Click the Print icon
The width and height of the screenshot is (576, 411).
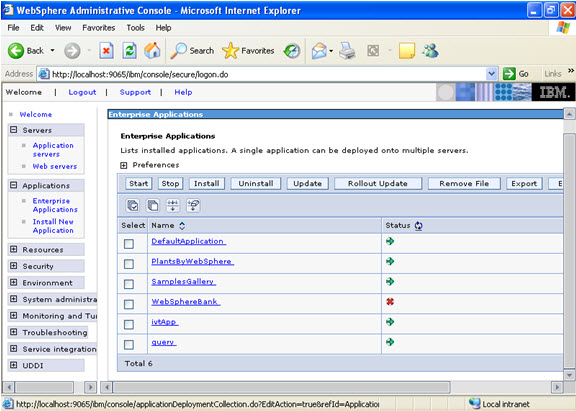(x=347, y=51)
